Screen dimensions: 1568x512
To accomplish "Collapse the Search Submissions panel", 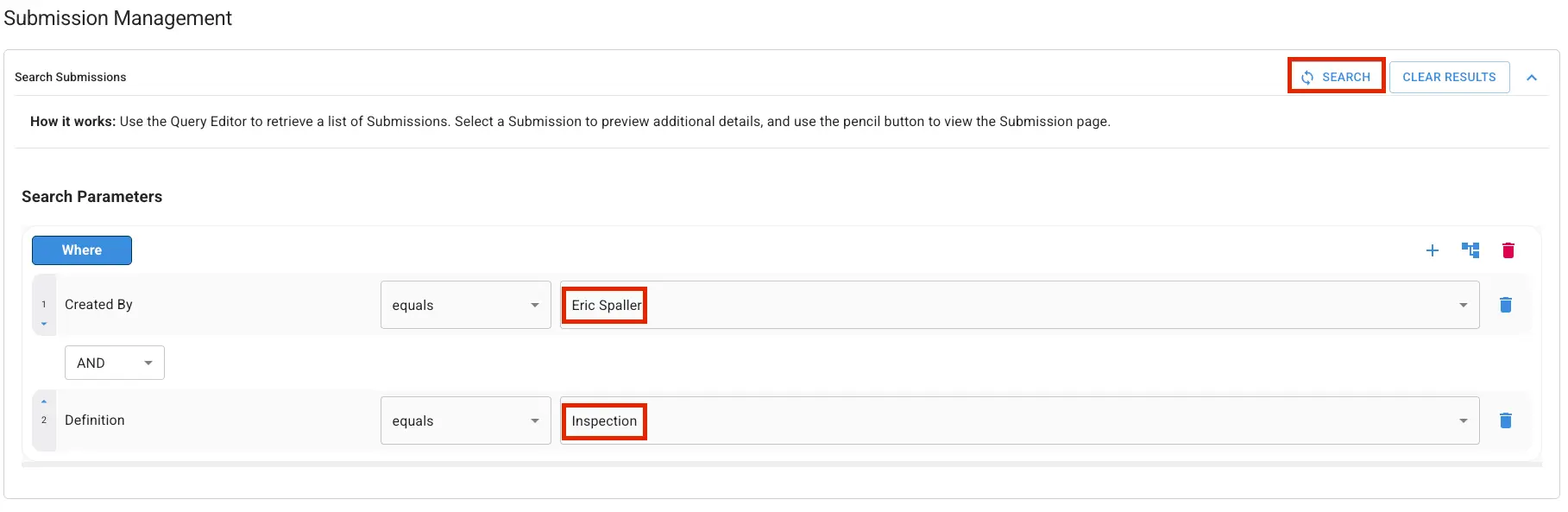I will [1533, 77].
